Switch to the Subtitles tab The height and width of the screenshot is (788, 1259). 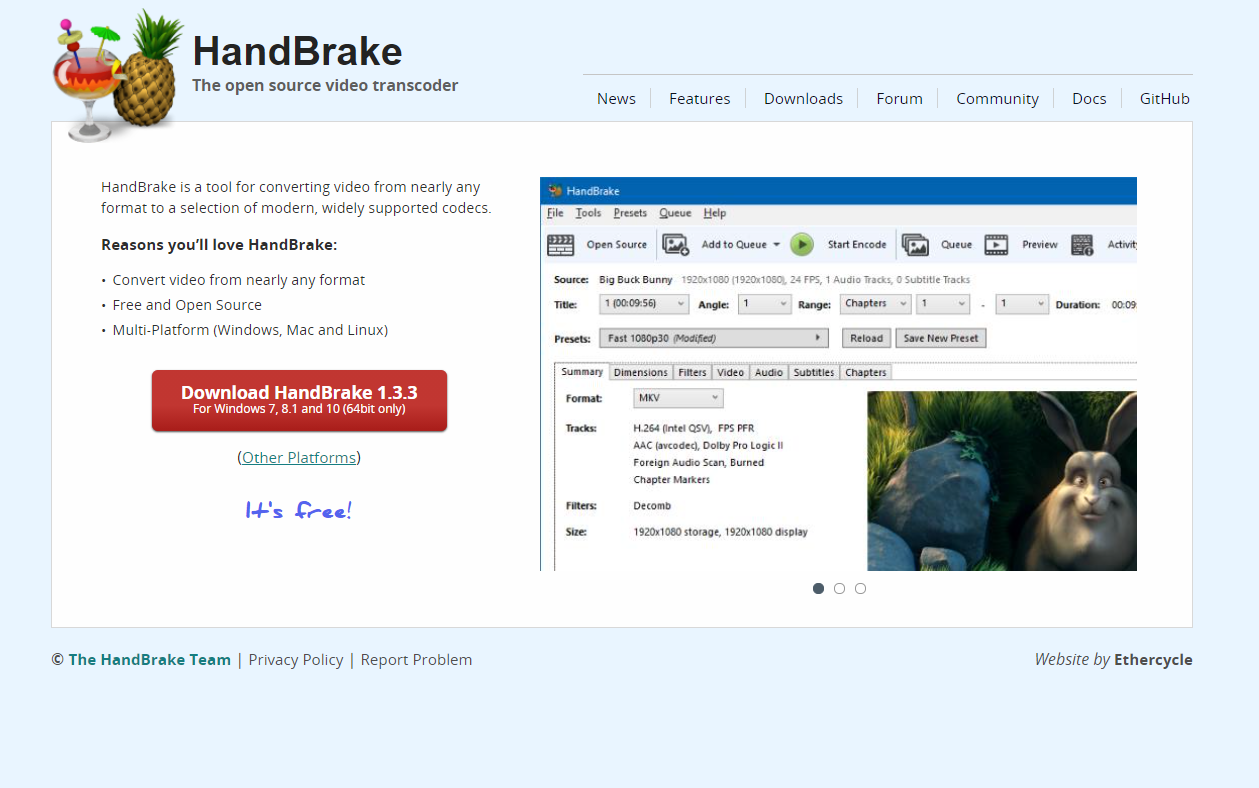814,372
